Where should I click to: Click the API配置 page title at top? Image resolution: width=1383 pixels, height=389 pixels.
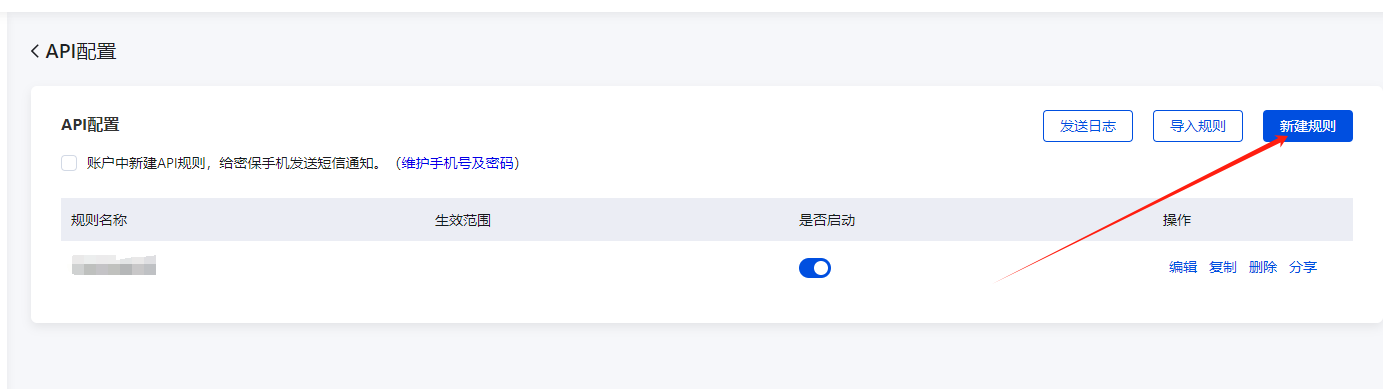tap(81, 51)
